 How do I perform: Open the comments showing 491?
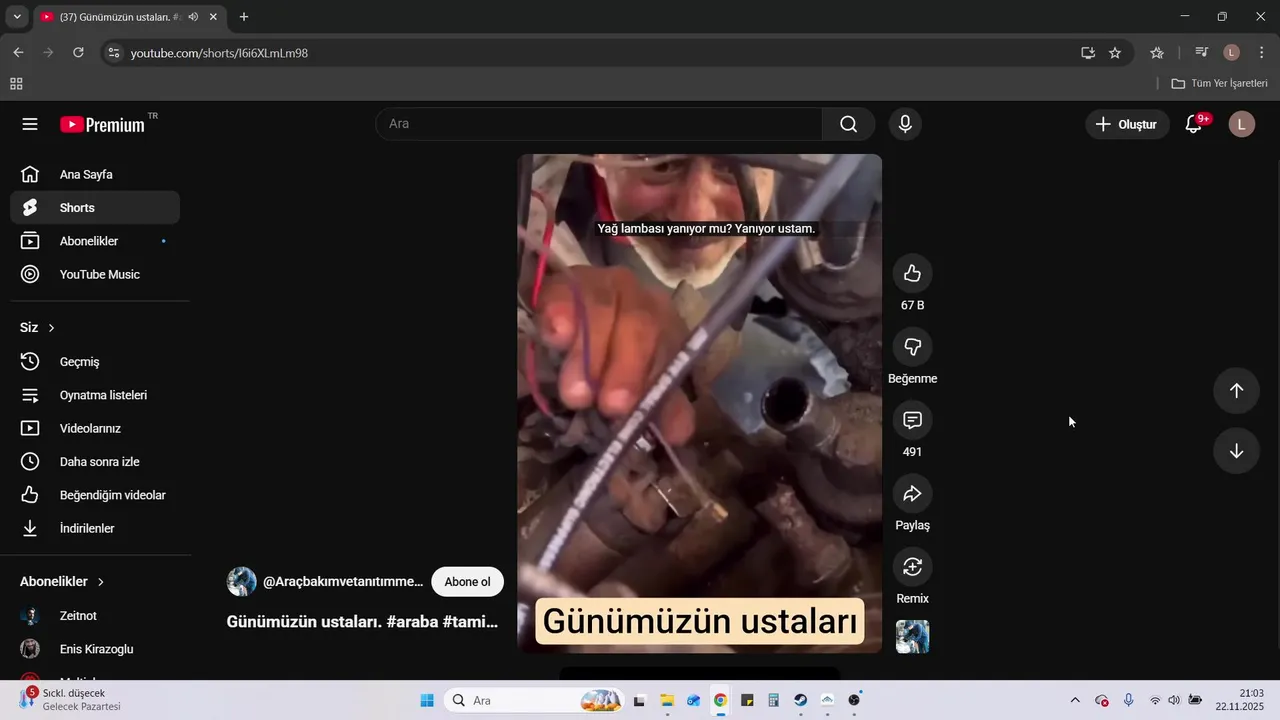pyautogui.click(x=912, y=420)
